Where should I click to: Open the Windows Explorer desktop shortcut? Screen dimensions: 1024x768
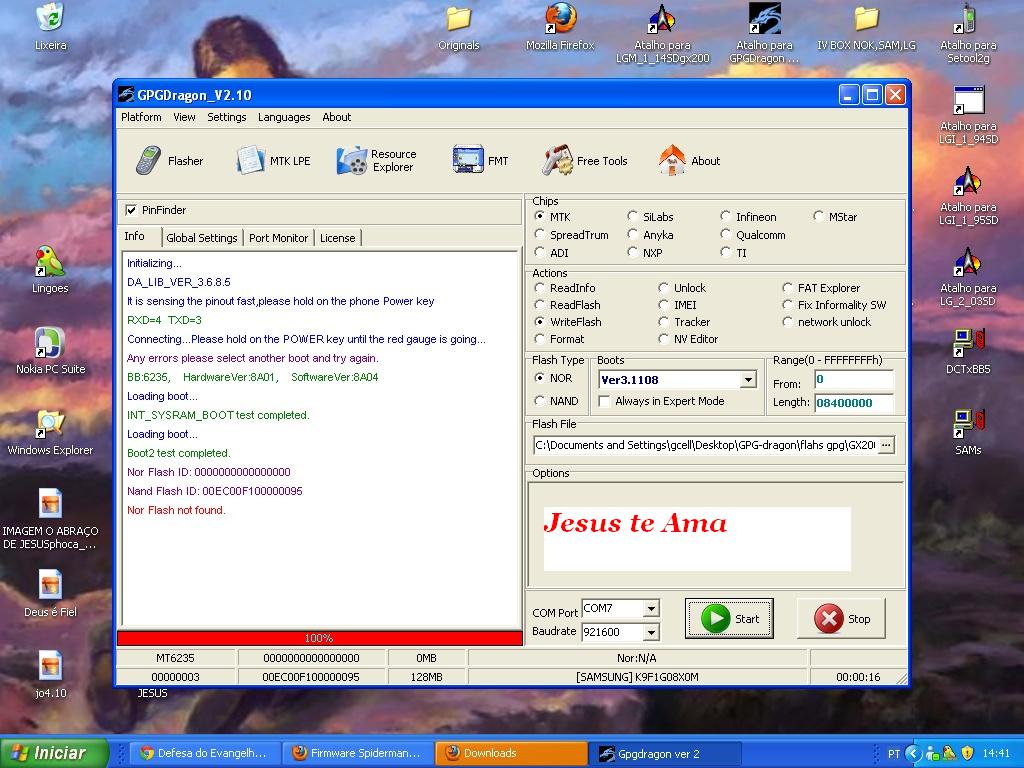click(50, 432)
